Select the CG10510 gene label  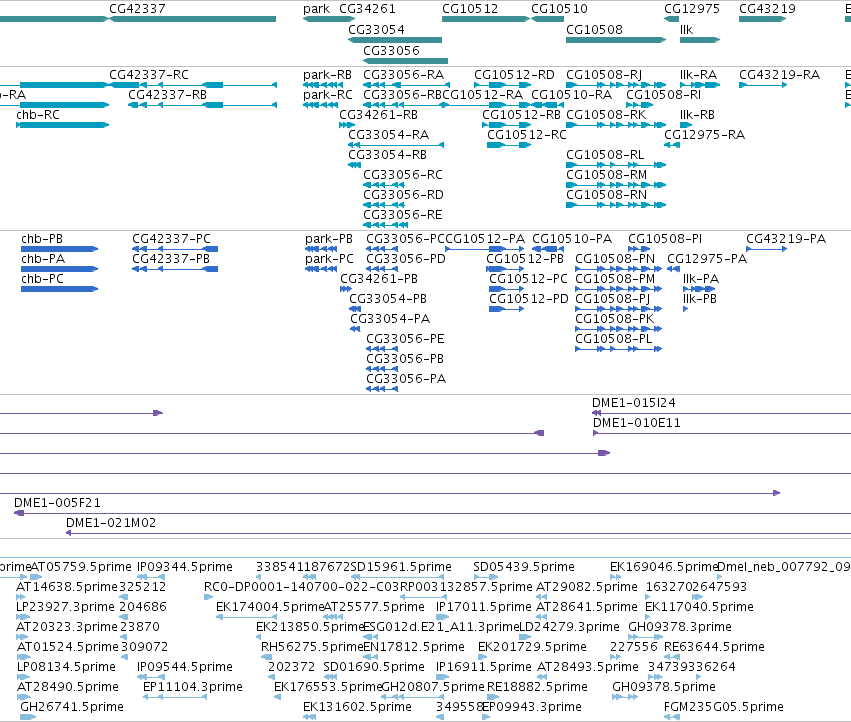pyautogui.click(x=559, y=9)
